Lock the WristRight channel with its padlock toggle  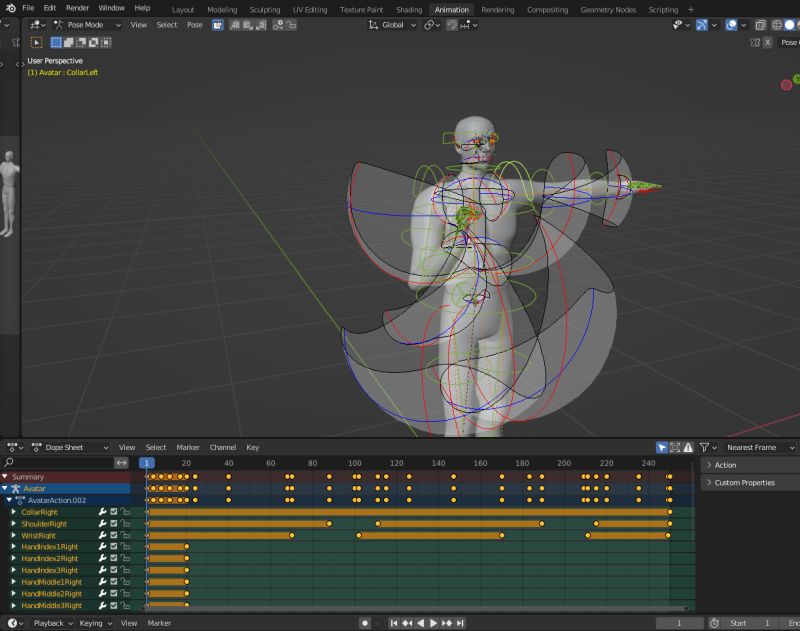click(x=126, y=535)
